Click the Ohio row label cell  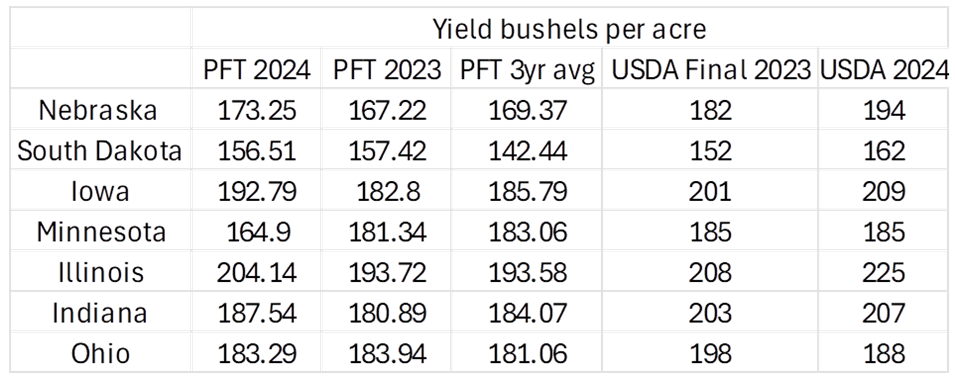[100, 354]
